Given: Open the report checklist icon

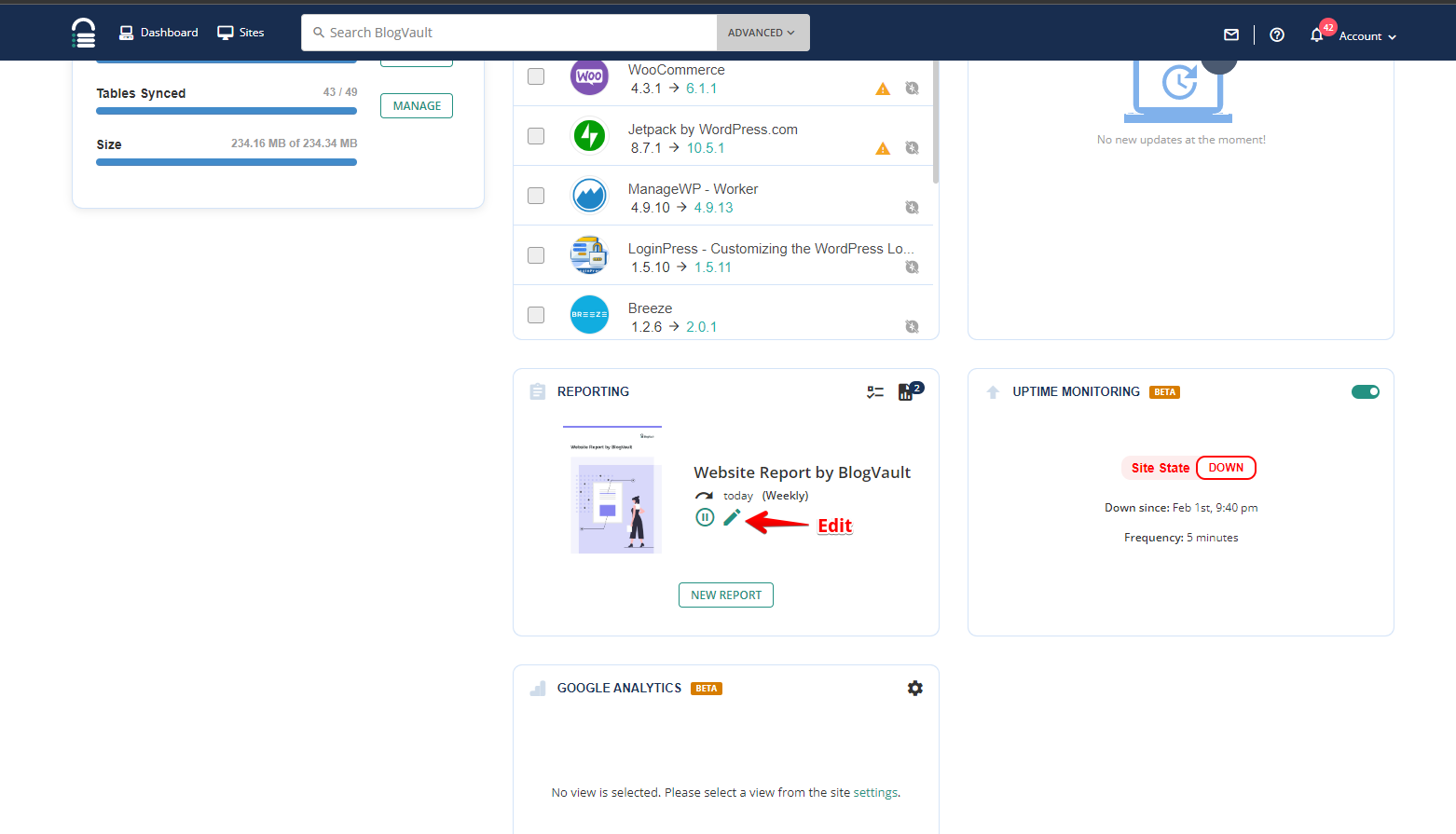Looking at the screenshot, I should coord(875,392).
